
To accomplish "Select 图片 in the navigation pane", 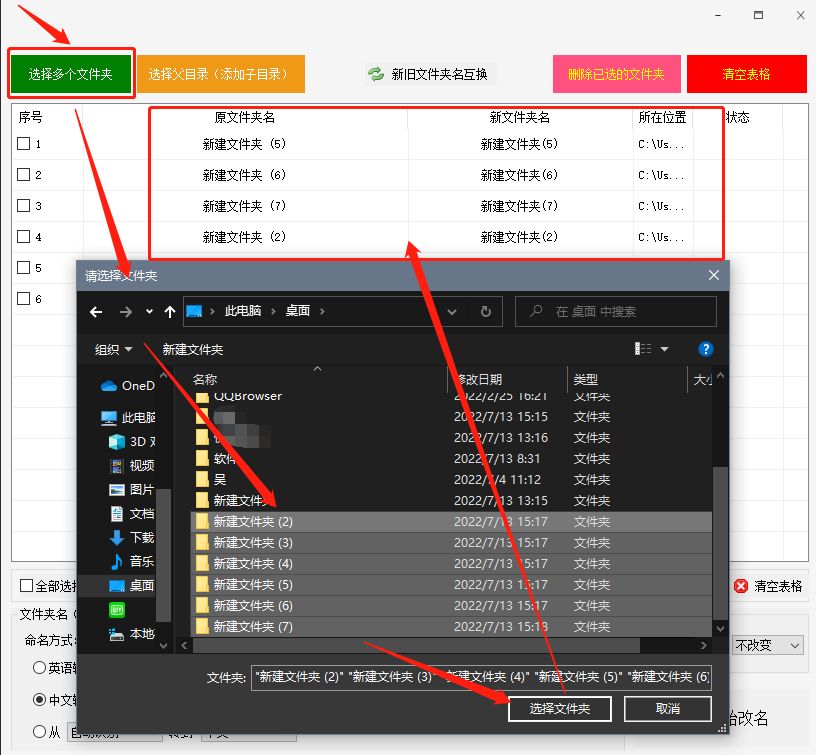I will (x=132, y=490).
